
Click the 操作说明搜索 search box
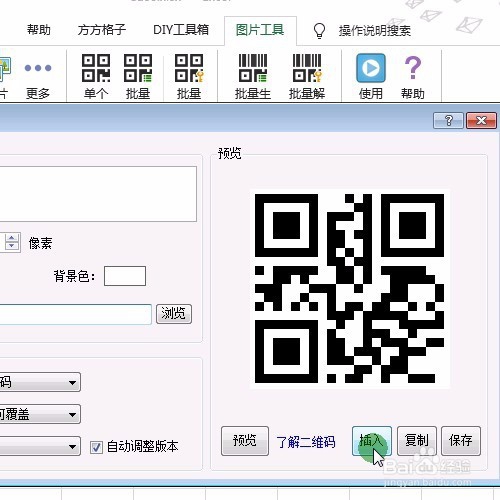click(x=375, y=31)
